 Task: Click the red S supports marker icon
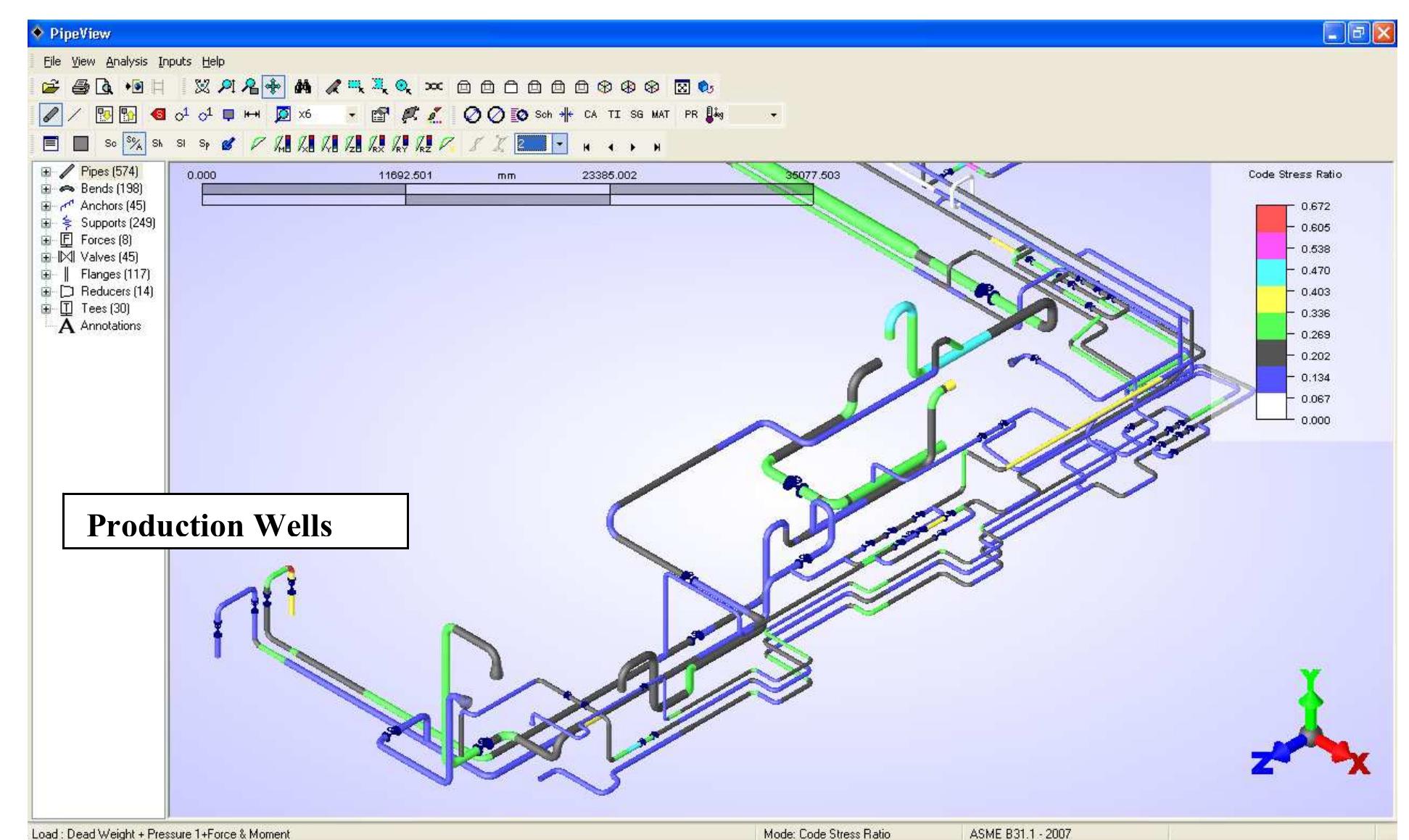coord(158,115)
